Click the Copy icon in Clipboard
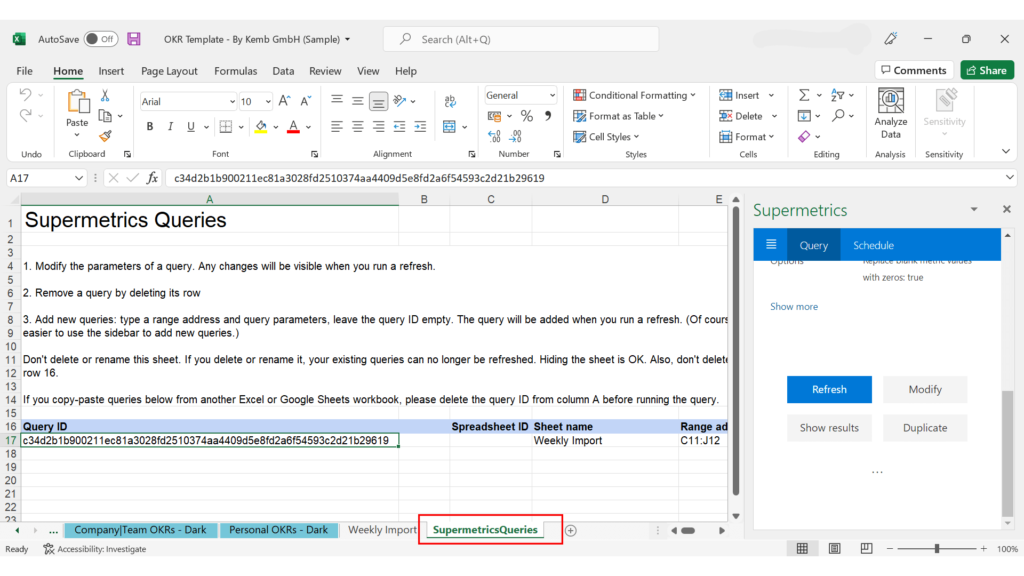 (104, 116)
